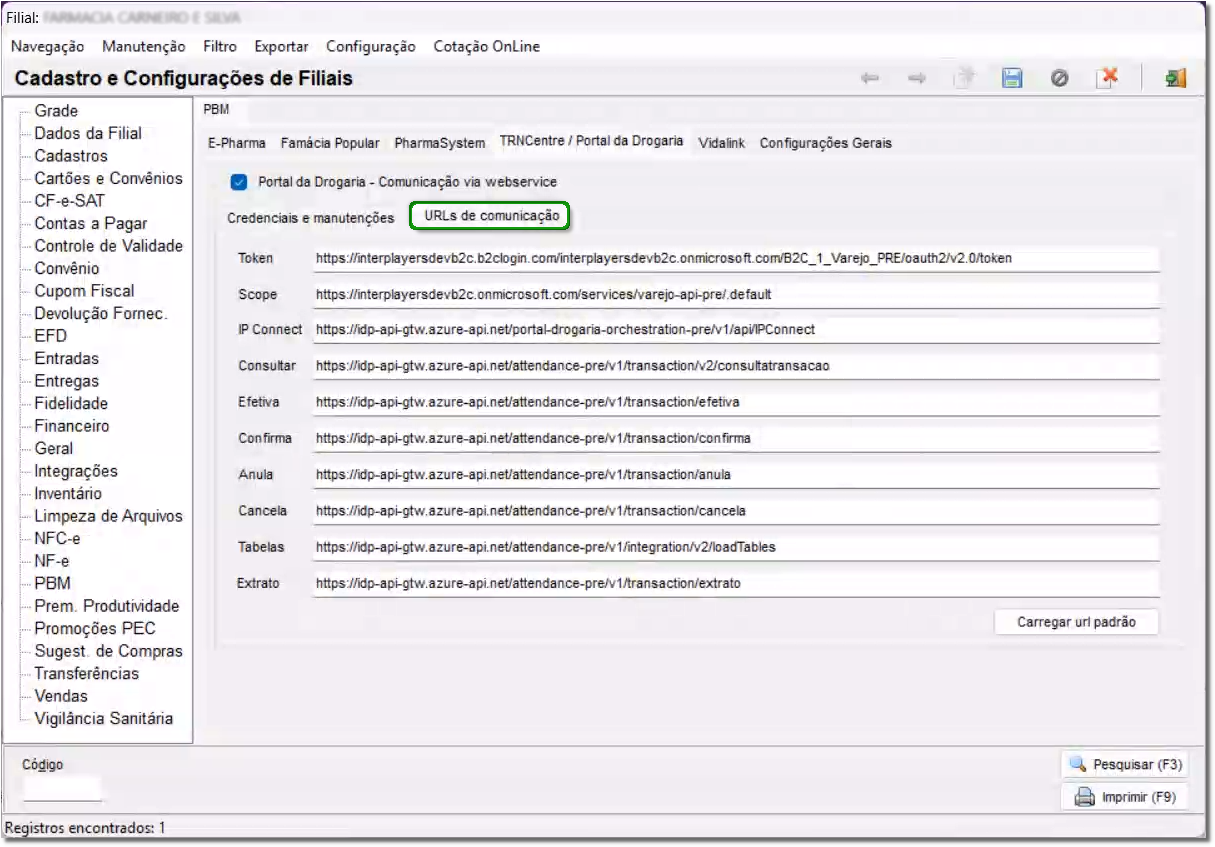
Task: Select Limpeza de Arquivos tree item
Action: point(109,516)
